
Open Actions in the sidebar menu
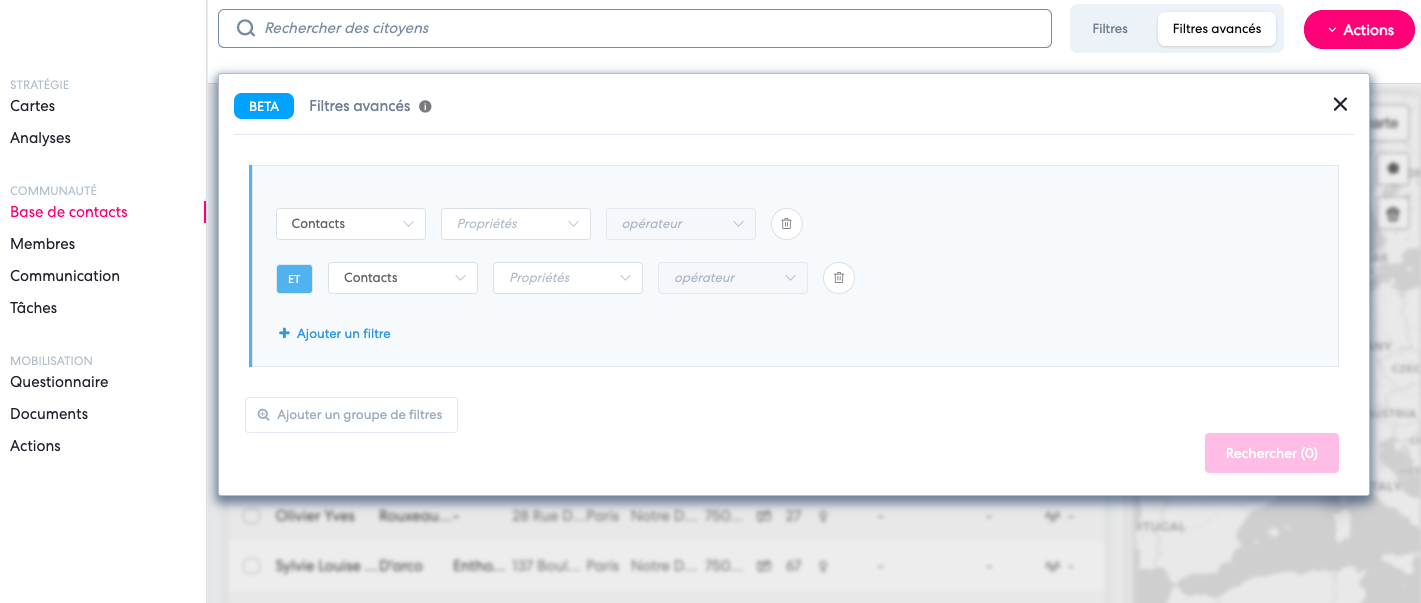[36, 446]
